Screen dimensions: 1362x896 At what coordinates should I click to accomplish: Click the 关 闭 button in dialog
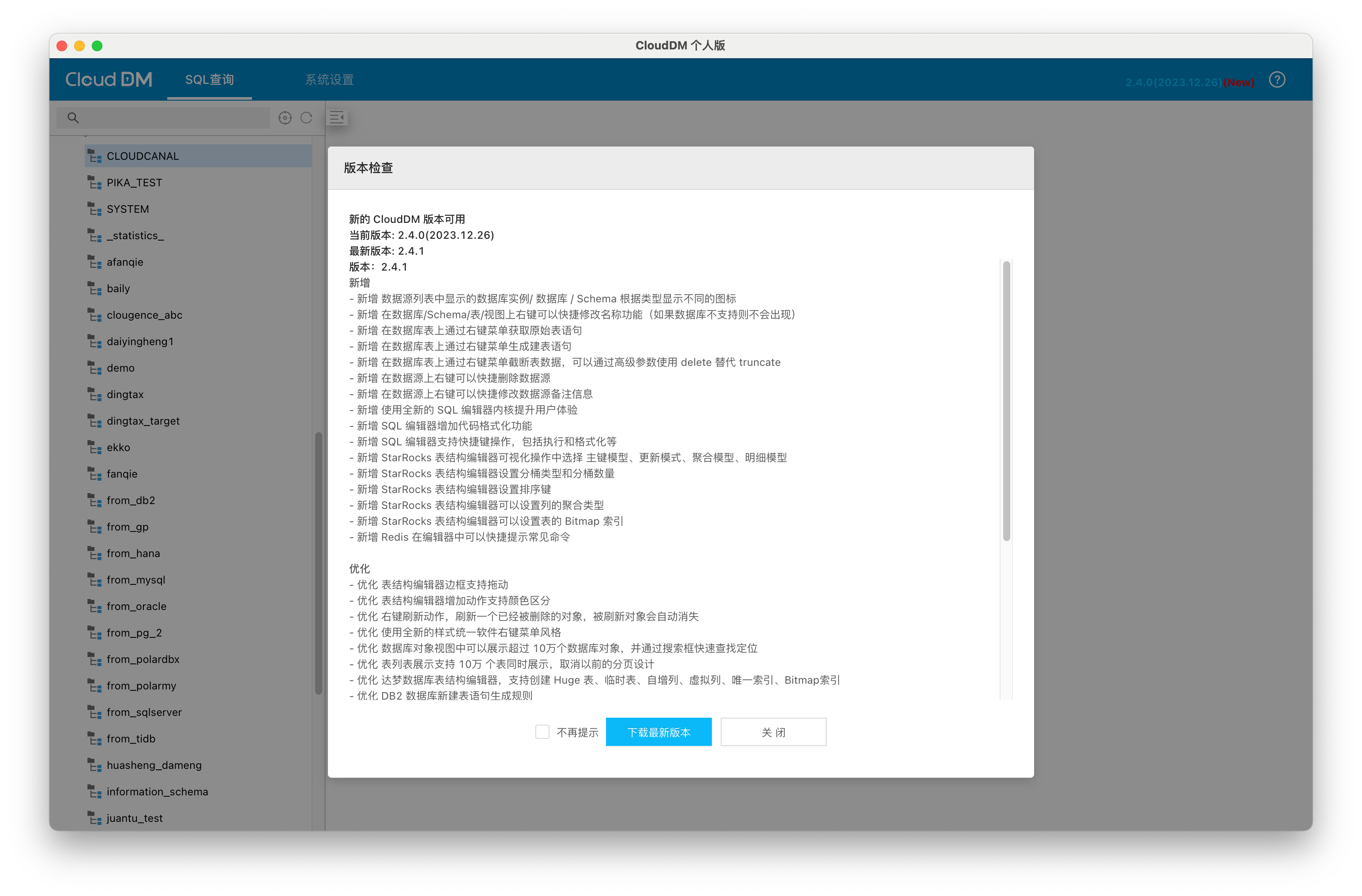773,732
